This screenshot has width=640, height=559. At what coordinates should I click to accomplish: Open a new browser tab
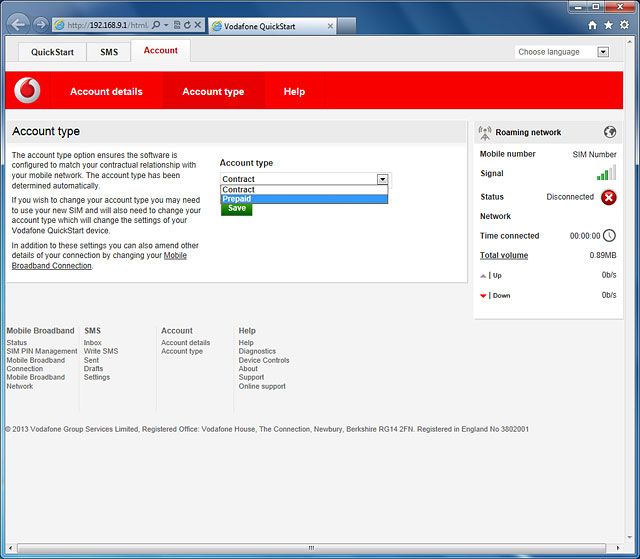[x=347, y=26]
